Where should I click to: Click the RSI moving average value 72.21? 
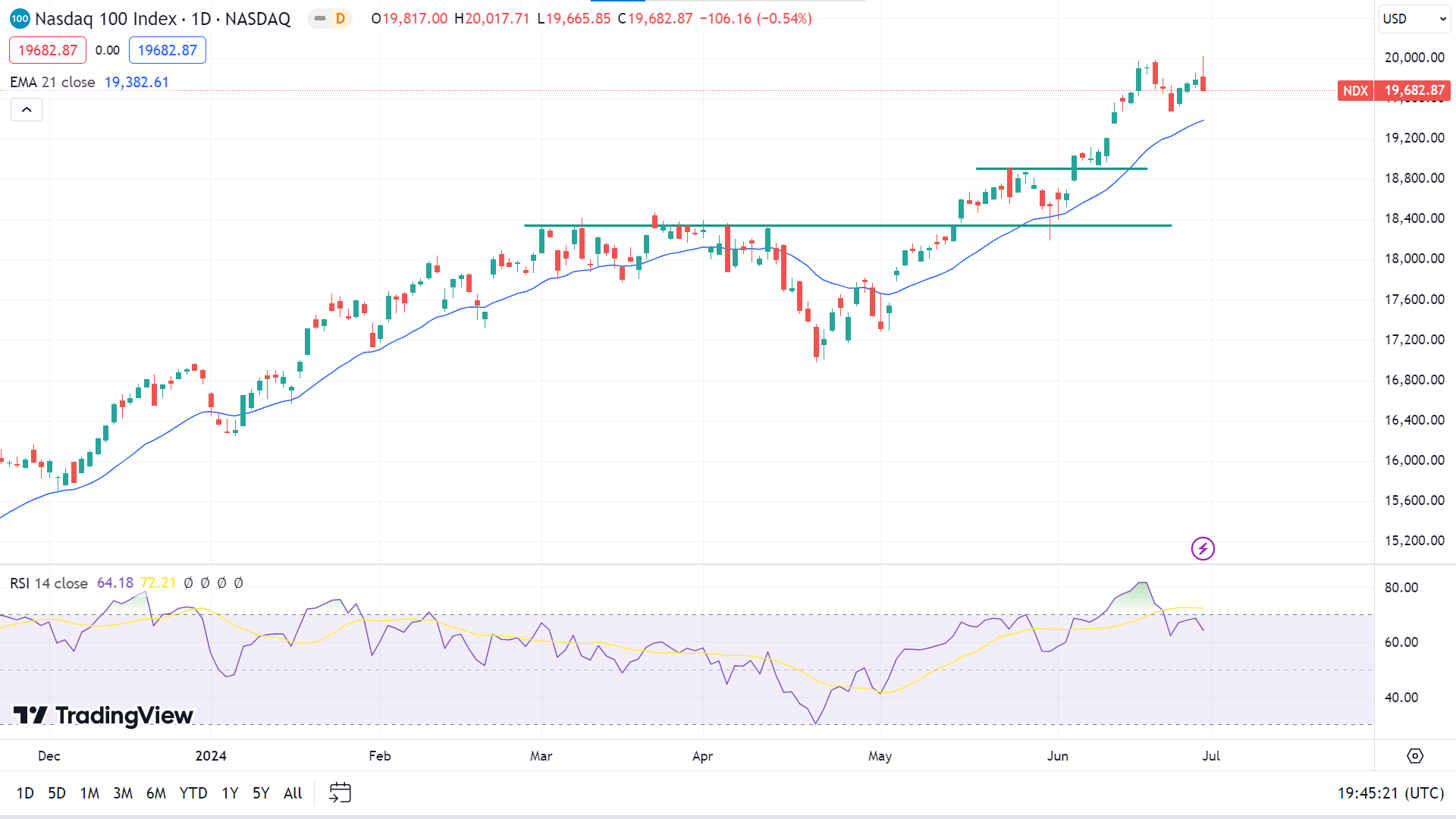click(158, 583)
